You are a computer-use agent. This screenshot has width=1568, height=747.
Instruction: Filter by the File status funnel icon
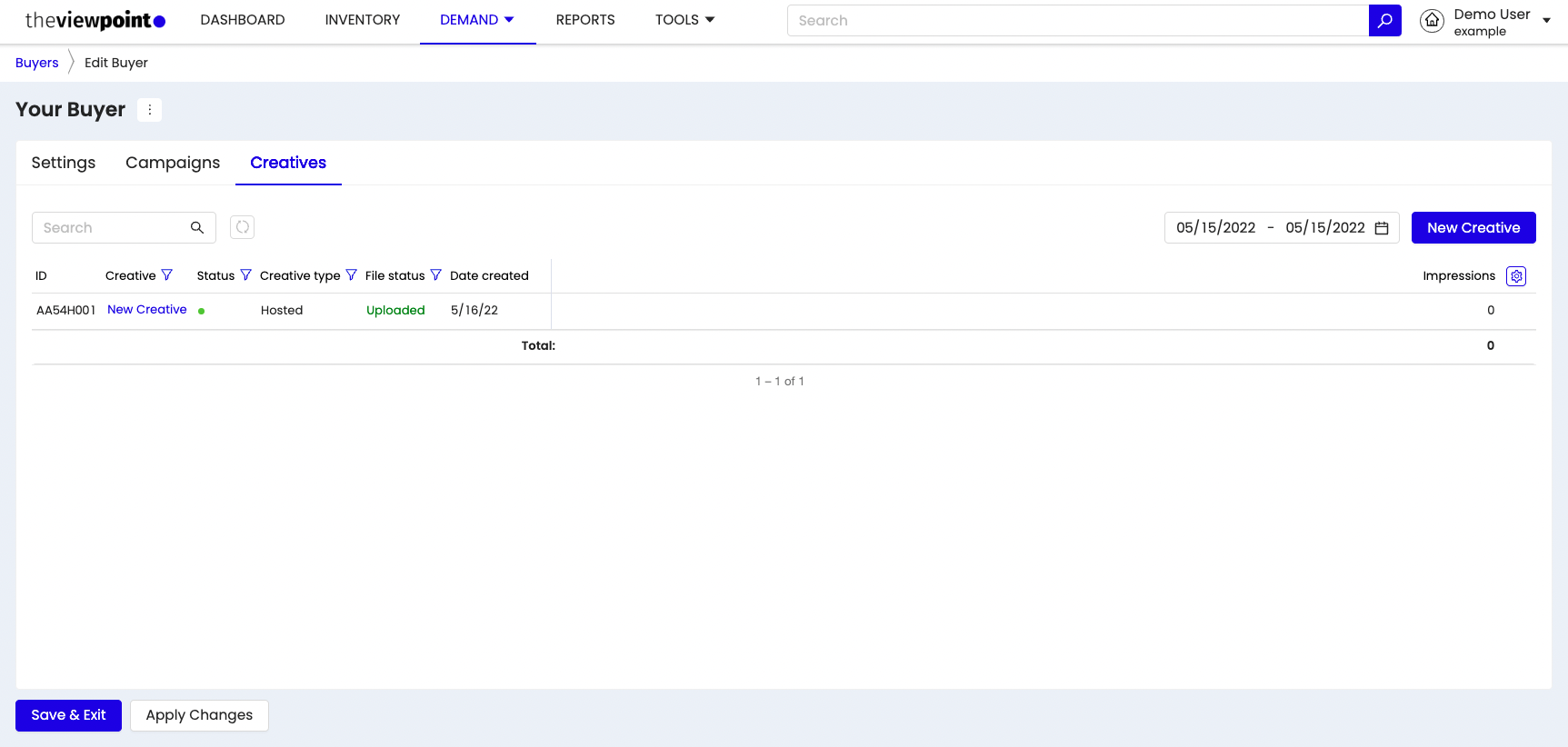(435, 275)
